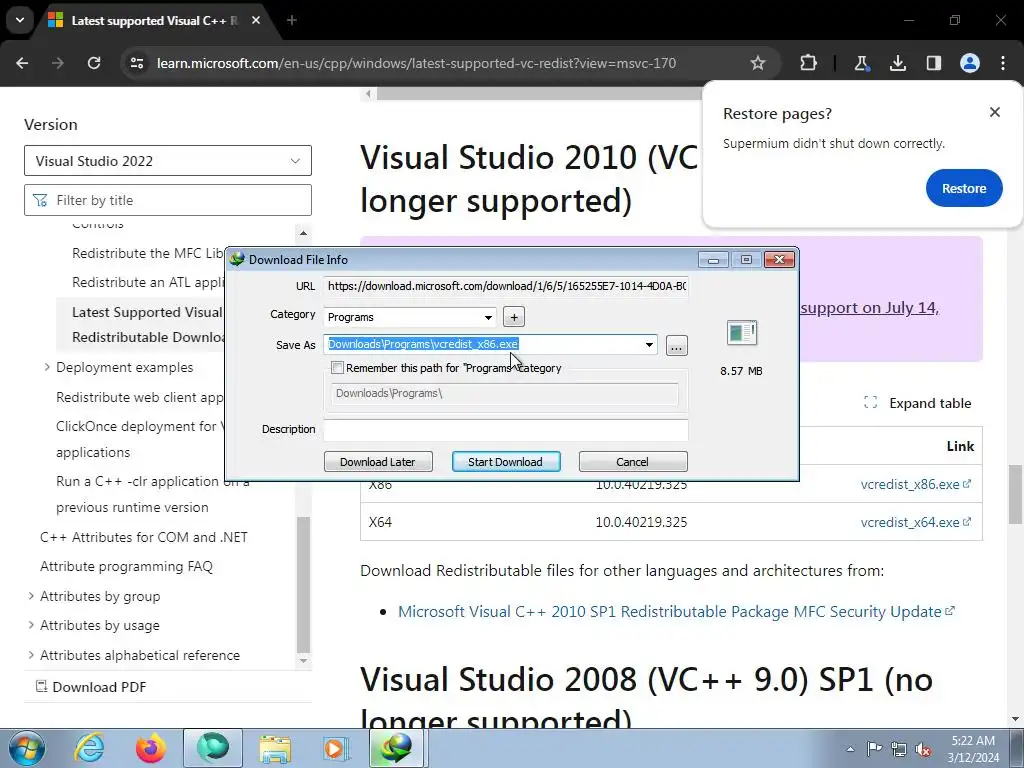Open browser three-dot menu

(x=1003, y=63)
